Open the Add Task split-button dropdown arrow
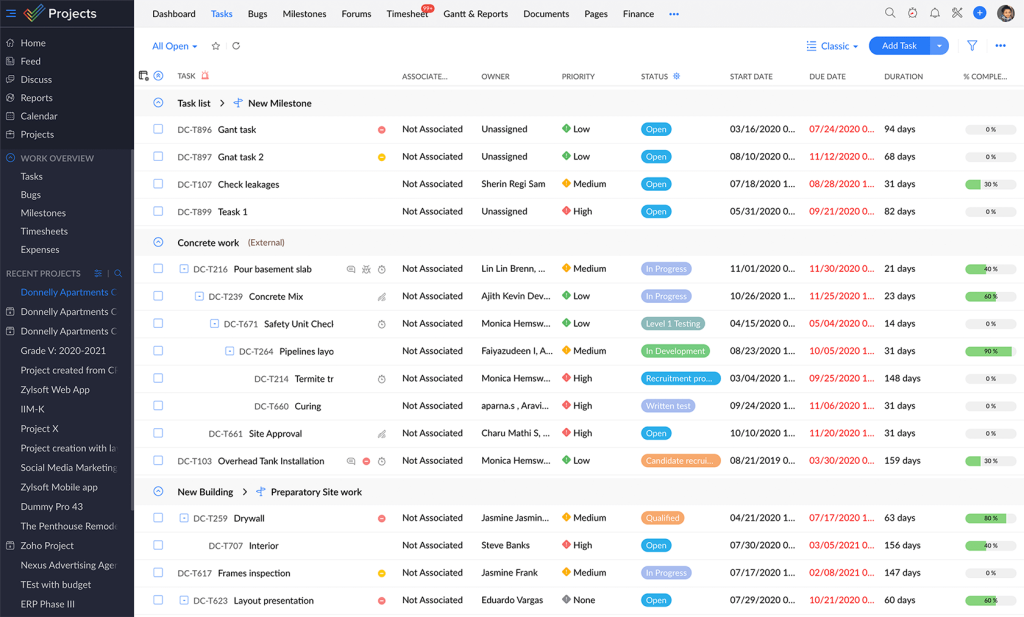Screen dimensions: 1024x617 938,46
